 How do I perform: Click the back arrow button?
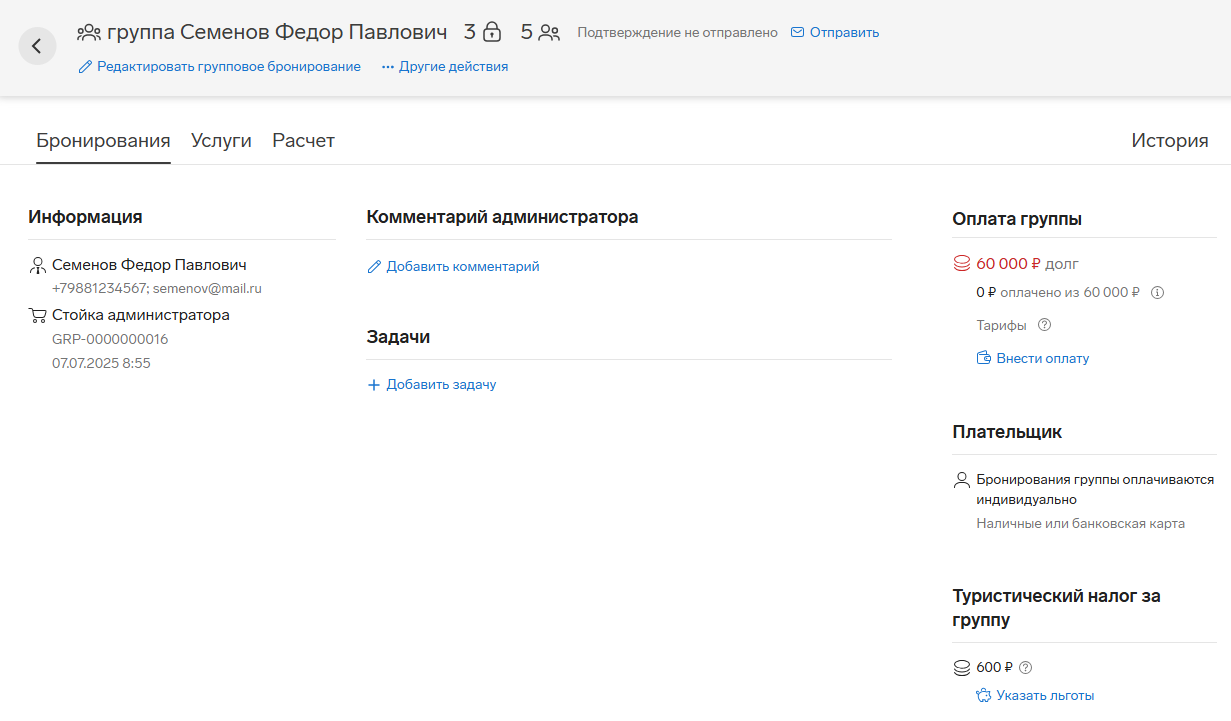tap(37, 46)
